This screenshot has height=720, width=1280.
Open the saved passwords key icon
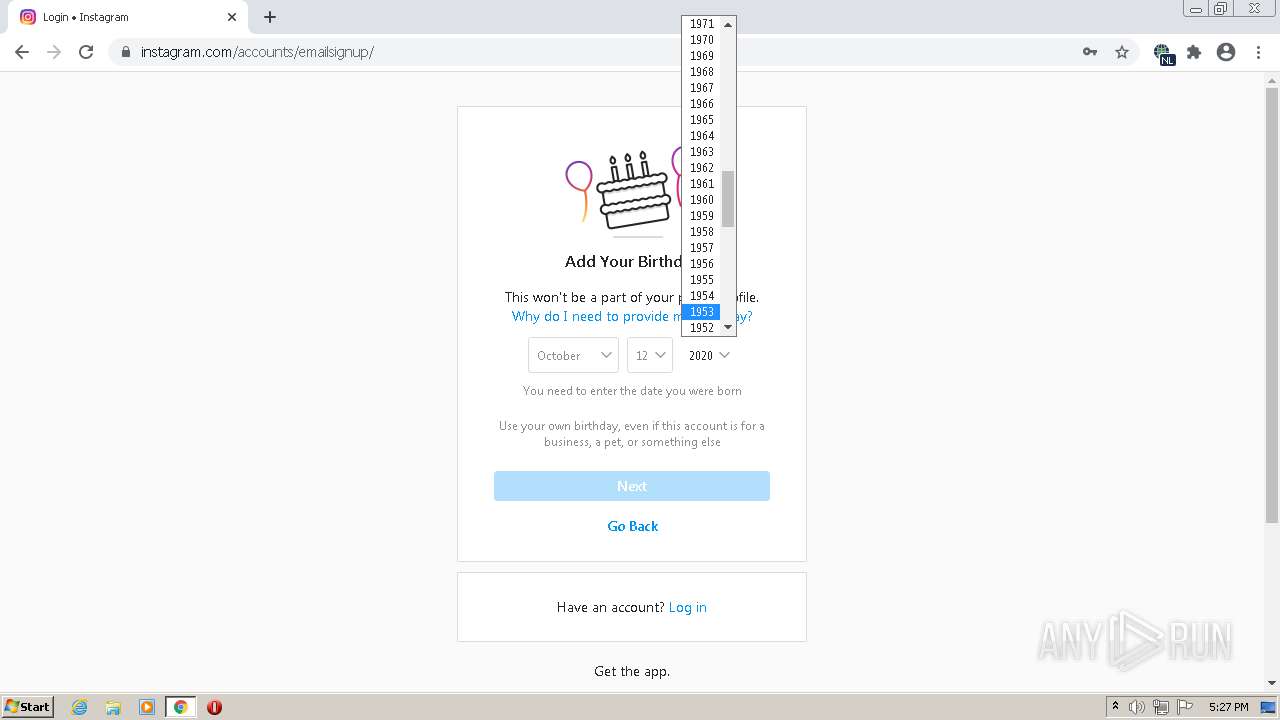click(1090, 52)
